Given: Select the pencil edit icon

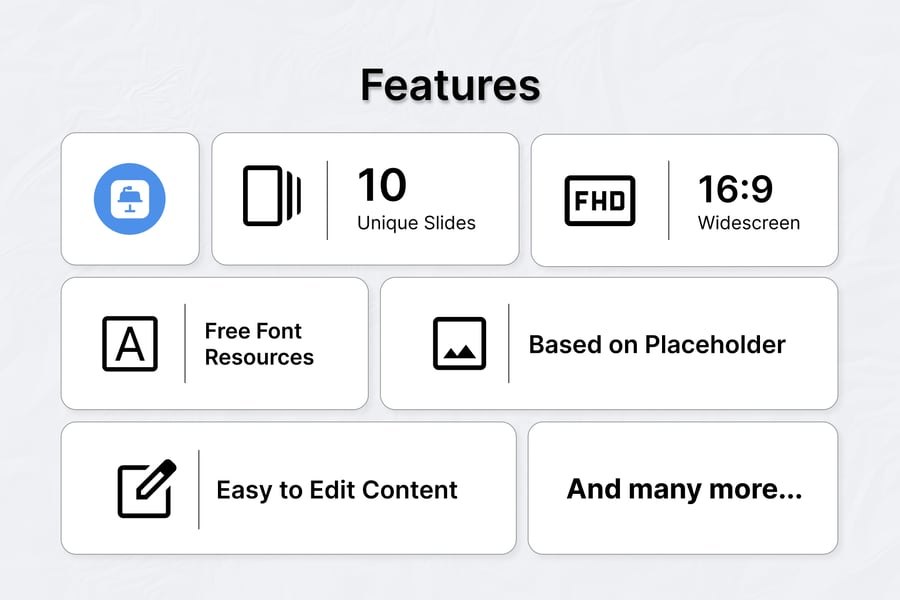Looking at the screenshot, I should [x=147, y=488].
